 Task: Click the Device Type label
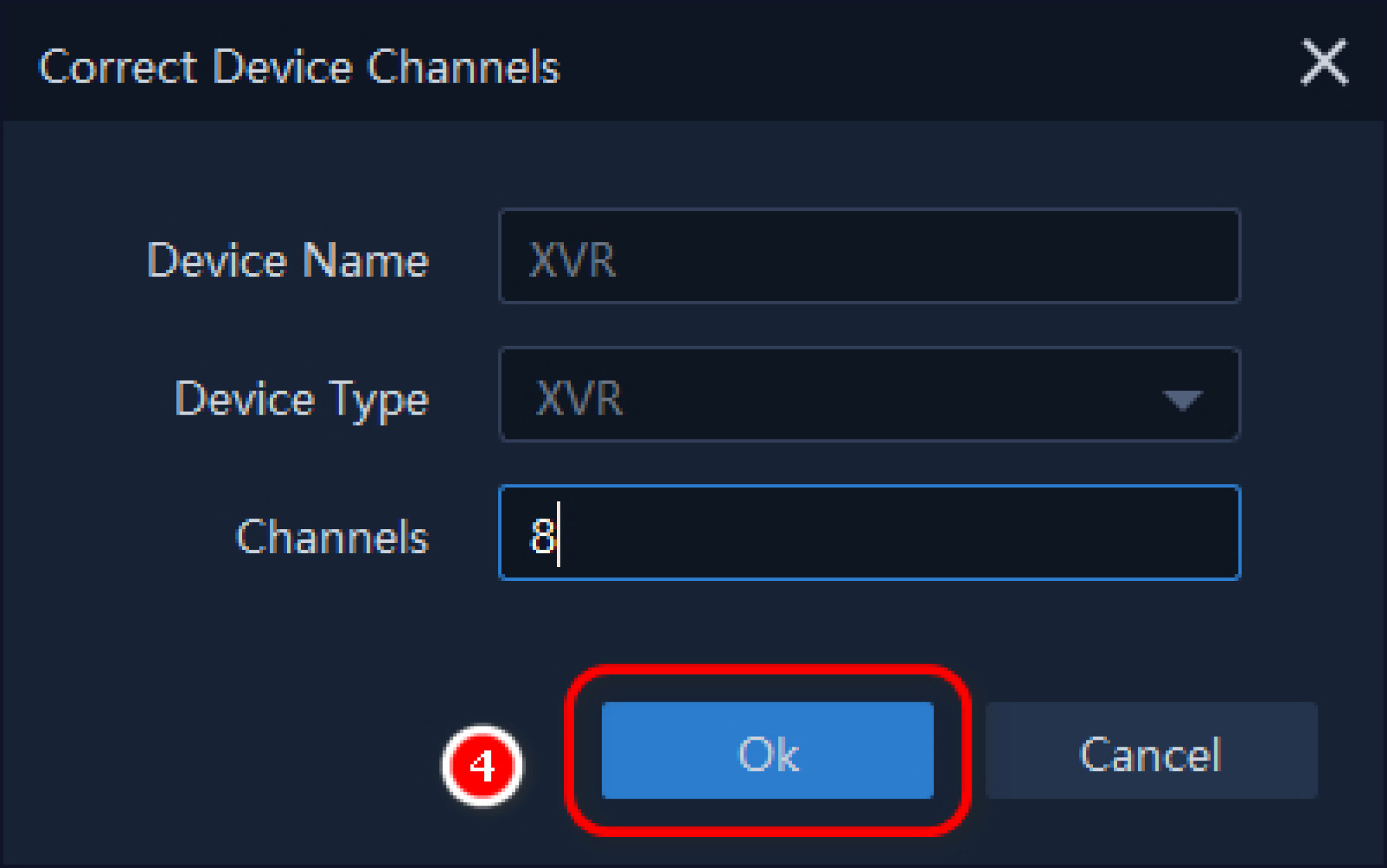(x=302, y=399)
